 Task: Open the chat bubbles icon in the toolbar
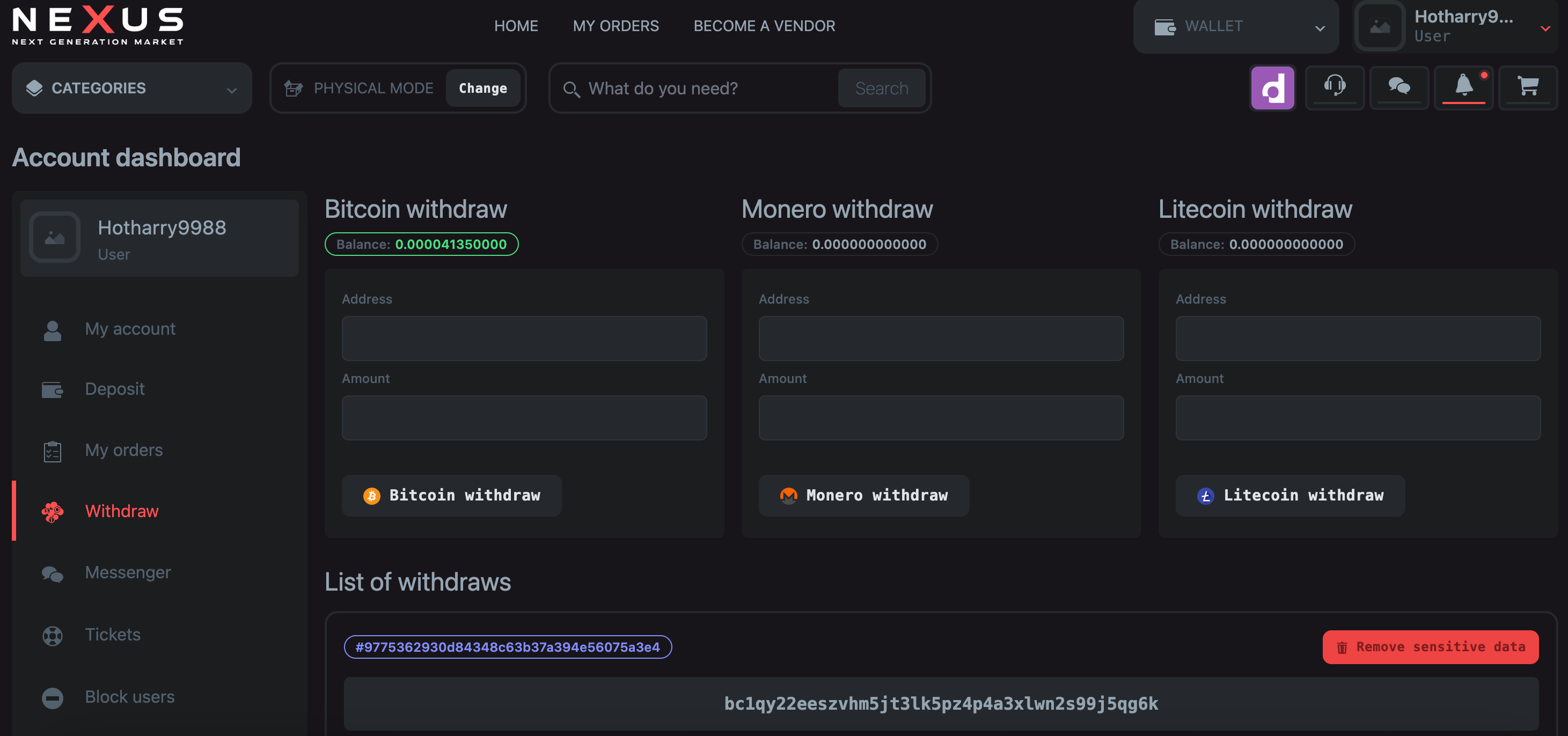pyautogui.click(x=1399, y=86)
